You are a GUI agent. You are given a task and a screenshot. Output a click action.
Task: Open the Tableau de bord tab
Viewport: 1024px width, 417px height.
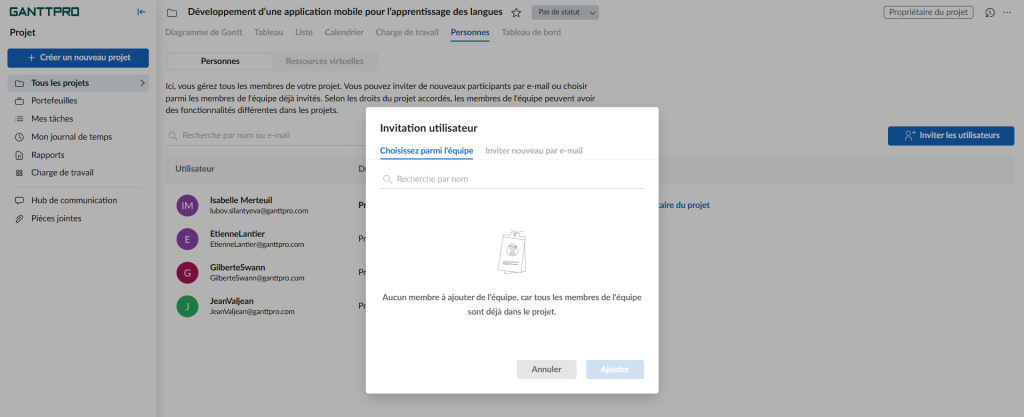tap(530, 32)
